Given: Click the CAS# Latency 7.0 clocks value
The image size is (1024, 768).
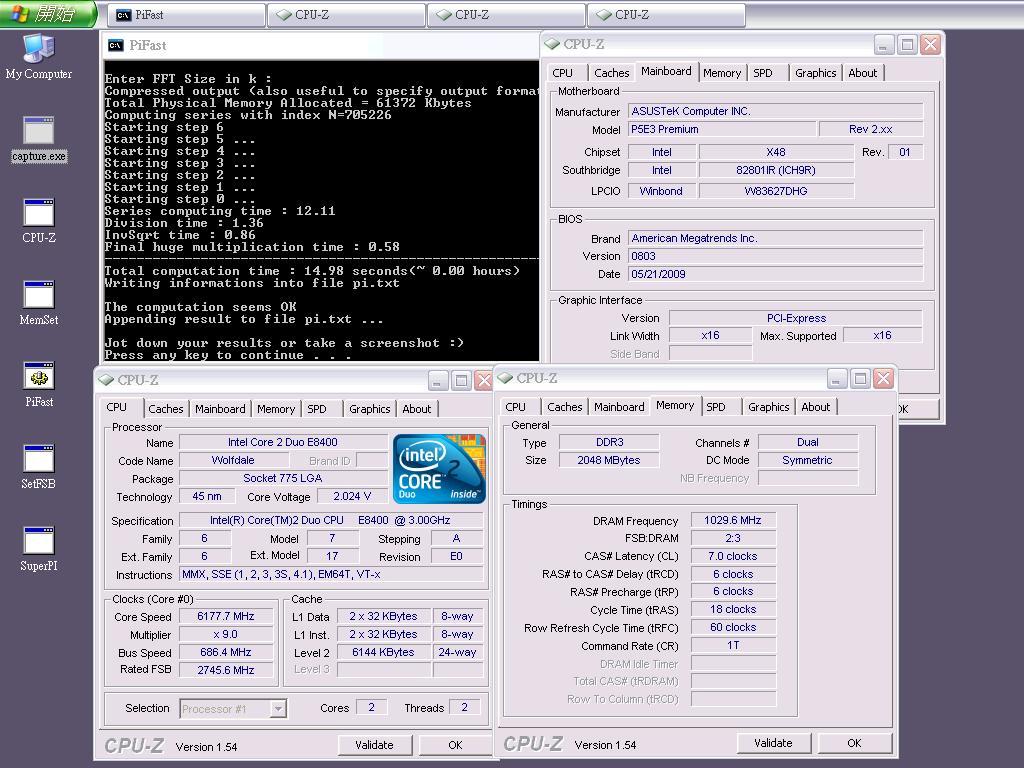Looking at the screenshot, I should pyautogui.click(x=733, y=556).
